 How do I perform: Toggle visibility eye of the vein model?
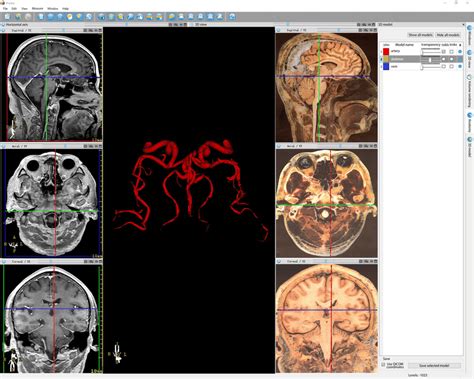(460, 67)
